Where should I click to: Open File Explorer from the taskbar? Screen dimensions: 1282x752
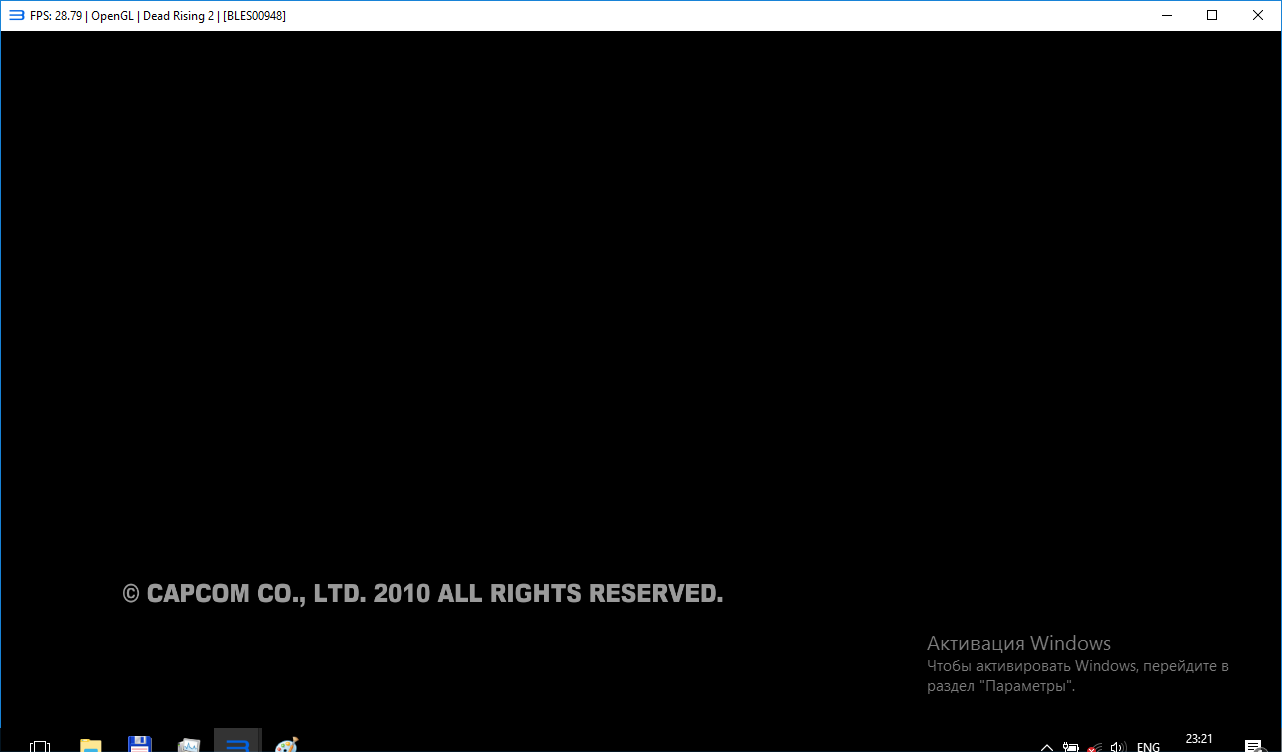pyautogui.click(x=91, y=746)
